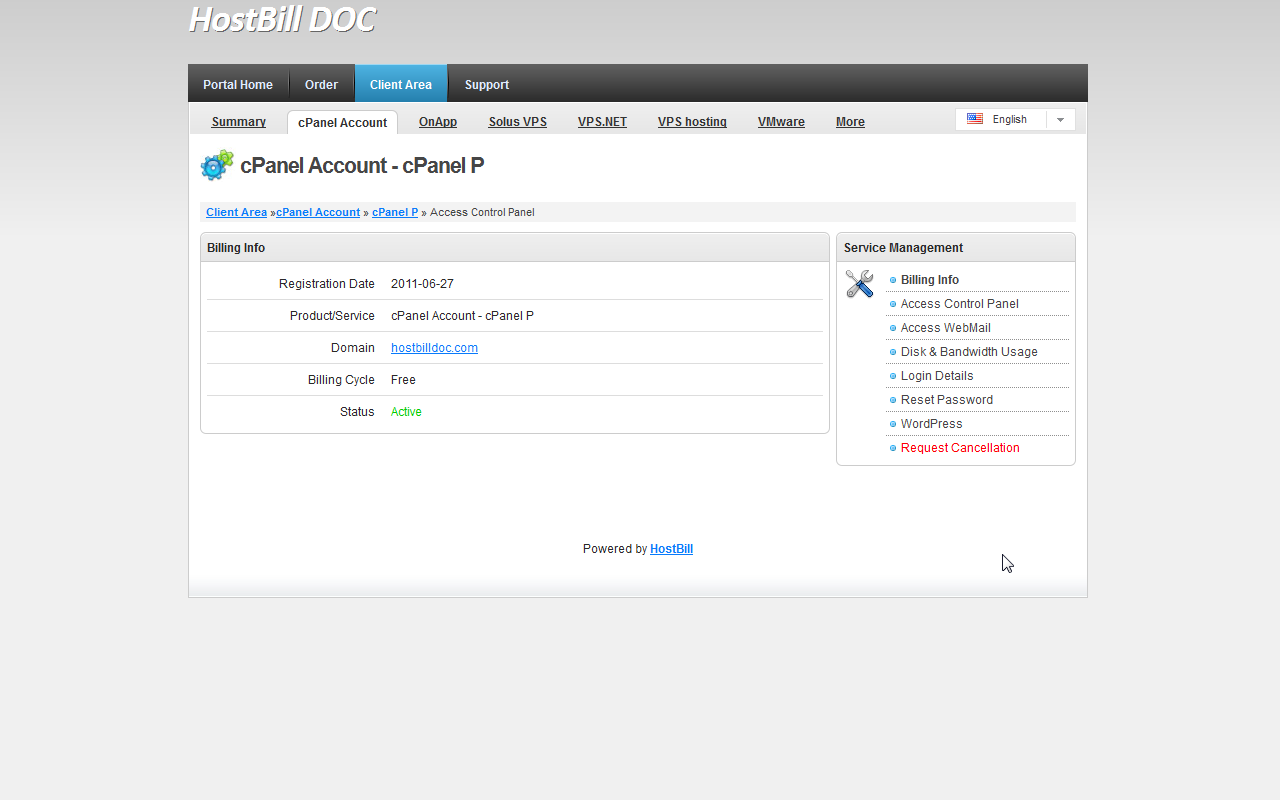This screenshot has height=800, width=1280.
Task: Follow the cPanel Account breadcrumb link
Action: pyautogui.click(x=318, y=212)
